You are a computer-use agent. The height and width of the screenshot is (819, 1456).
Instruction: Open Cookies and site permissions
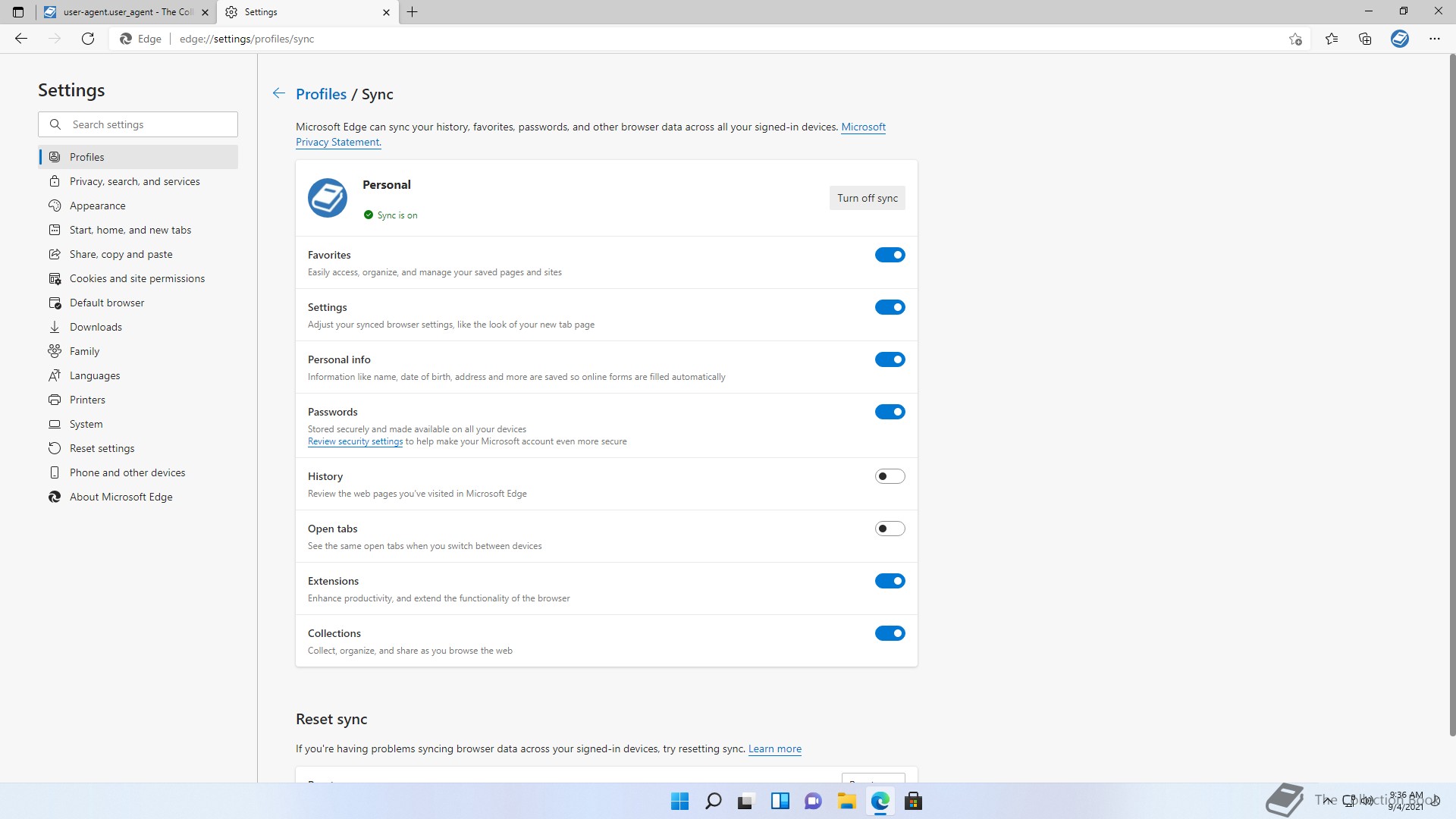tap(138, 278)
